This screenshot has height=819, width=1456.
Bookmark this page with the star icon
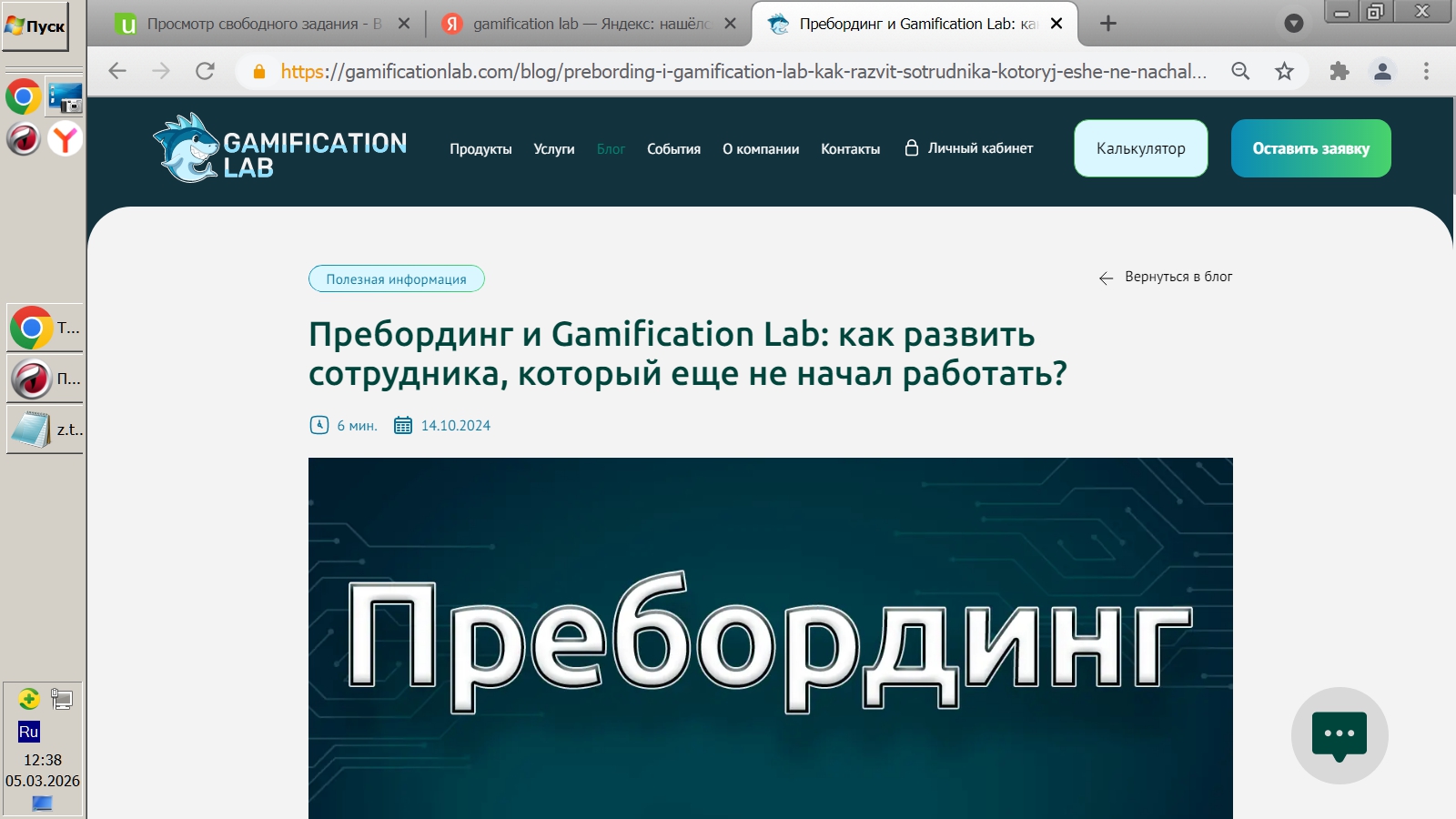click(1284, 71)
